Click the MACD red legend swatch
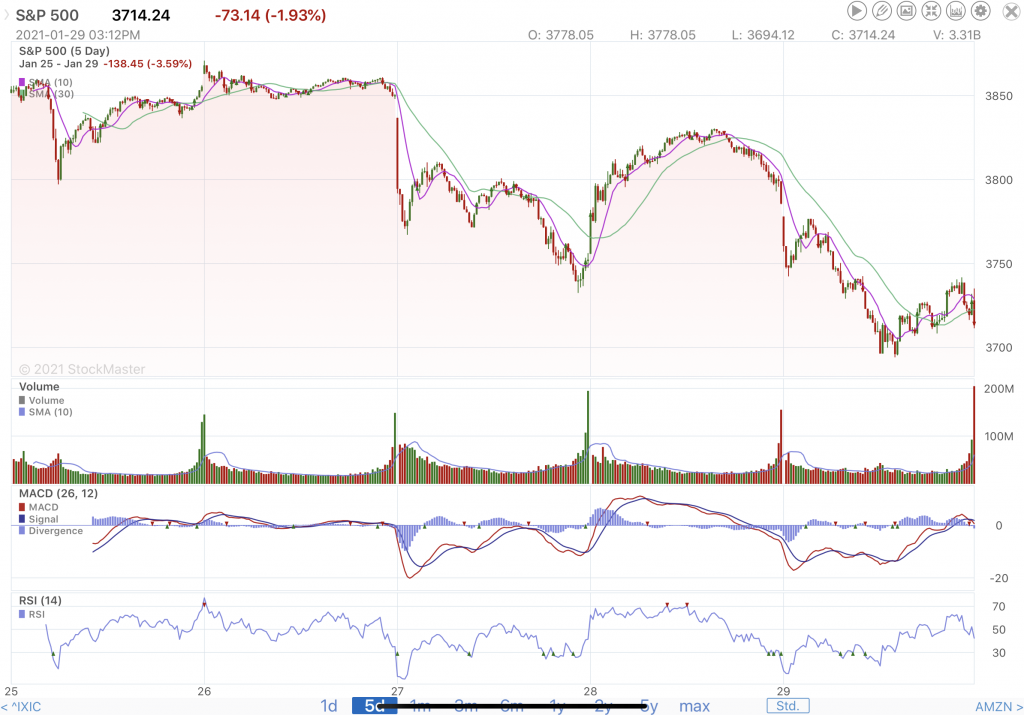1024x715 pixels. [23, 507]
